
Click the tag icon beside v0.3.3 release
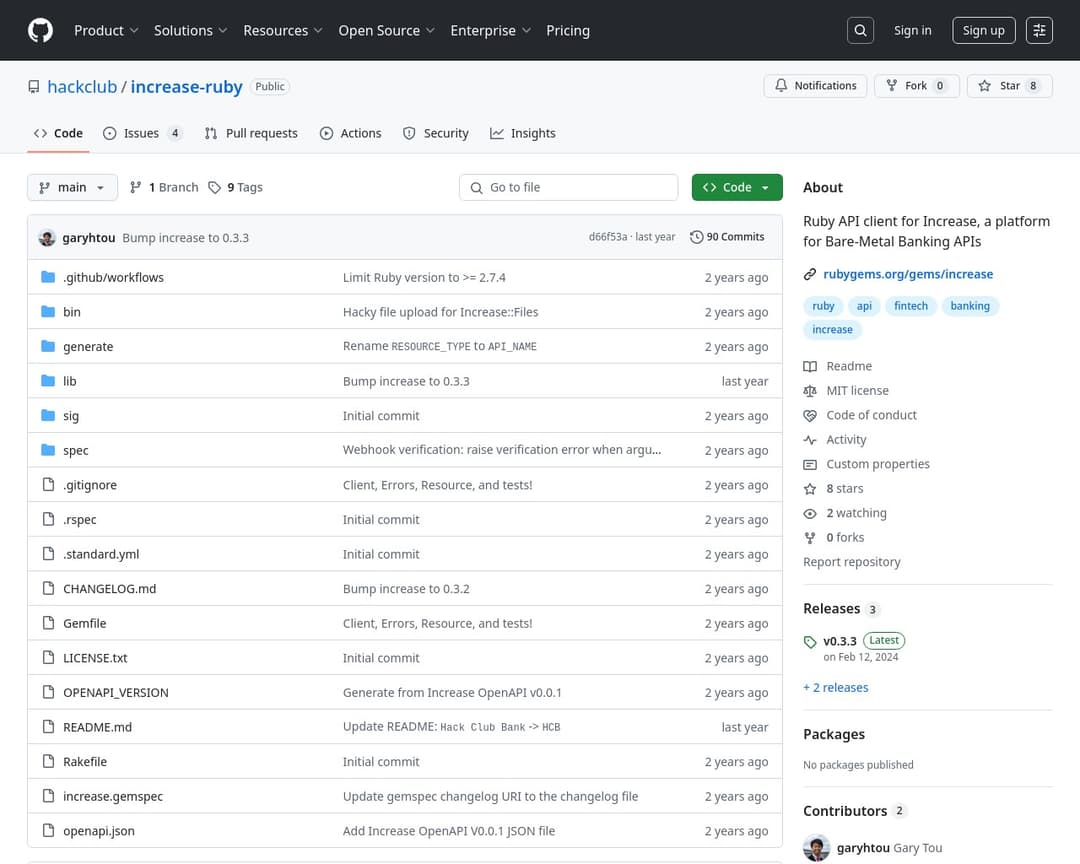tap(810, 642)
